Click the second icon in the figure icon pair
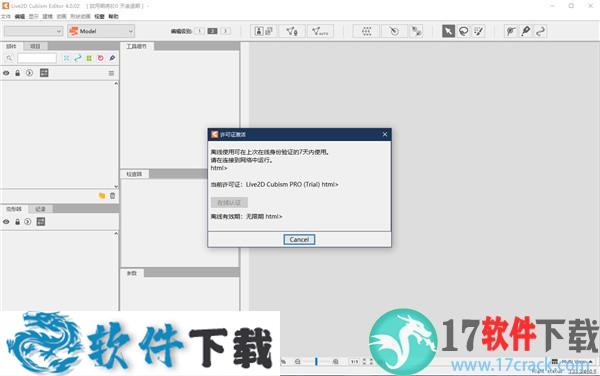The height and width of the screenshot is (376, 600). pyautogui.click(x=269, y=31)
